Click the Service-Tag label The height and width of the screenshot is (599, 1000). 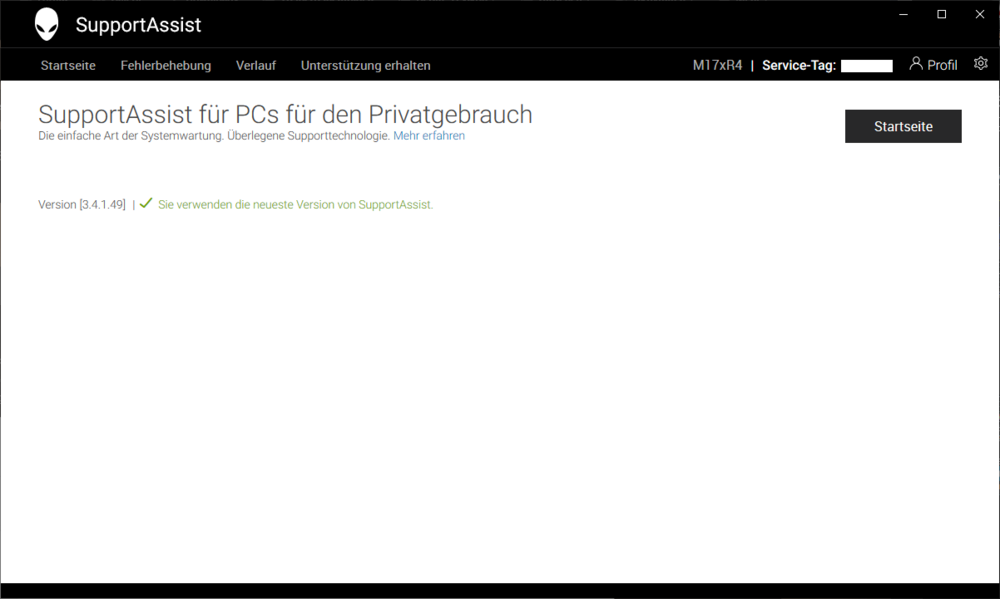(798, 66)
